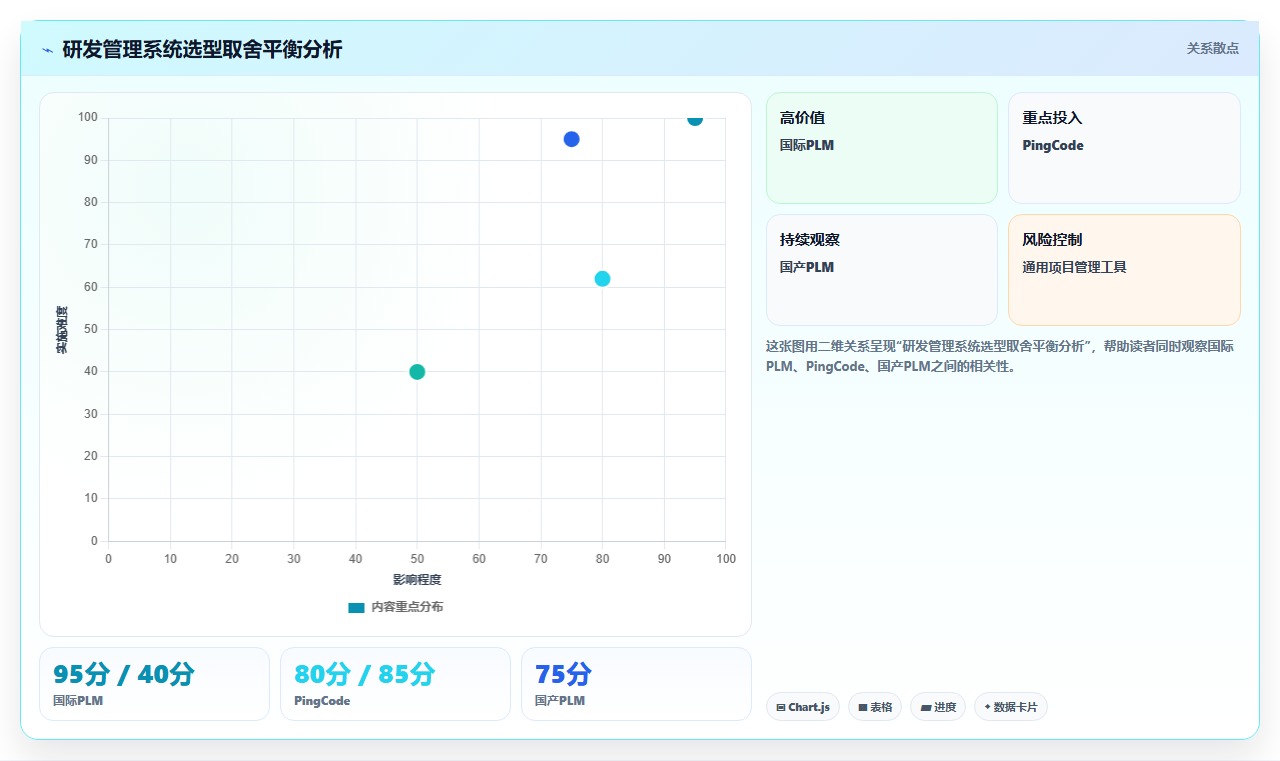
Task: Click the 影响程度 x-axis label
Action: 417,580
